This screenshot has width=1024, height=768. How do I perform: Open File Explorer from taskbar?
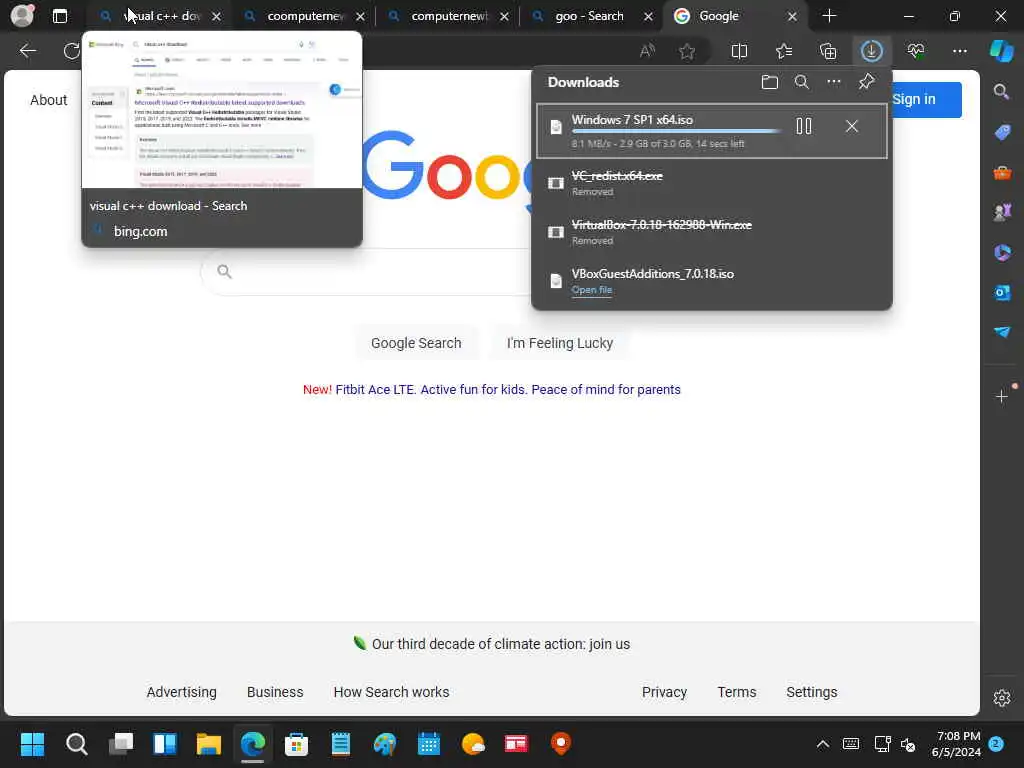coord(208,744)
